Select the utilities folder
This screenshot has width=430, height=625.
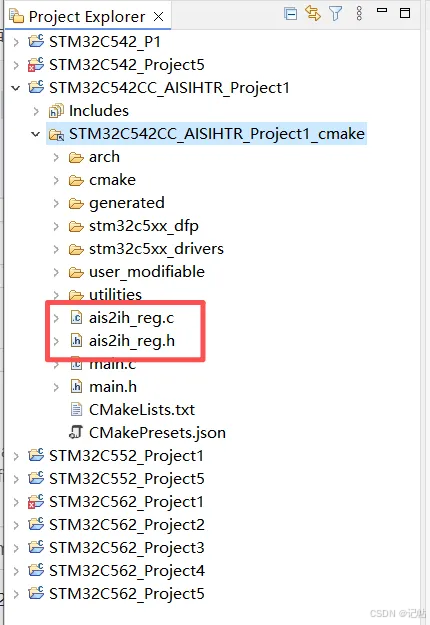(115, 295)
